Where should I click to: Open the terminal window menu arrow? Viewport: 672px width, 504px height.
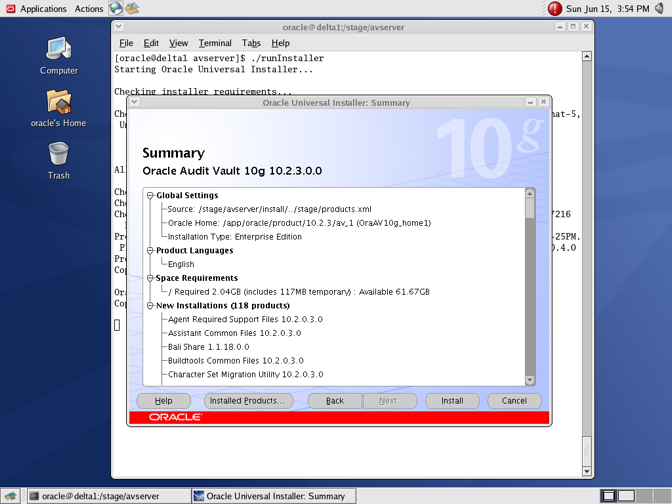click(119, 27)
